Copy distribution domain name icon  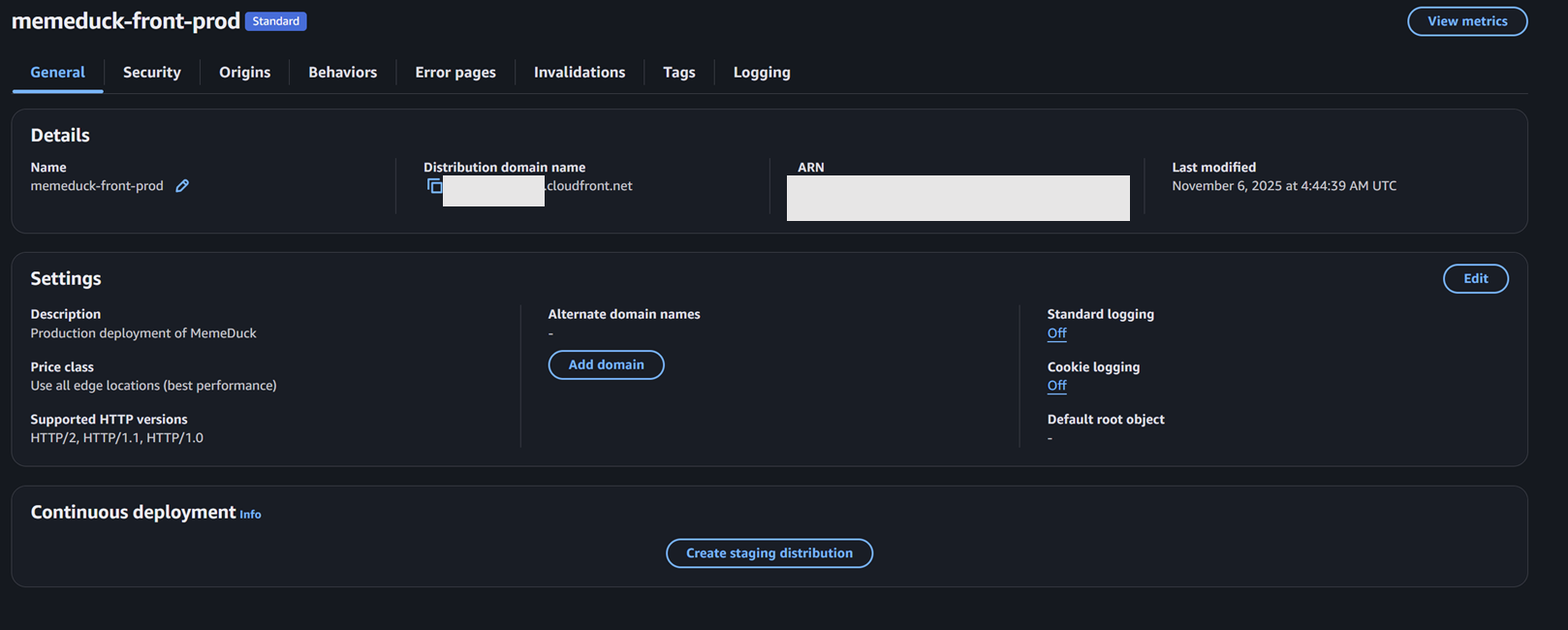434,185
